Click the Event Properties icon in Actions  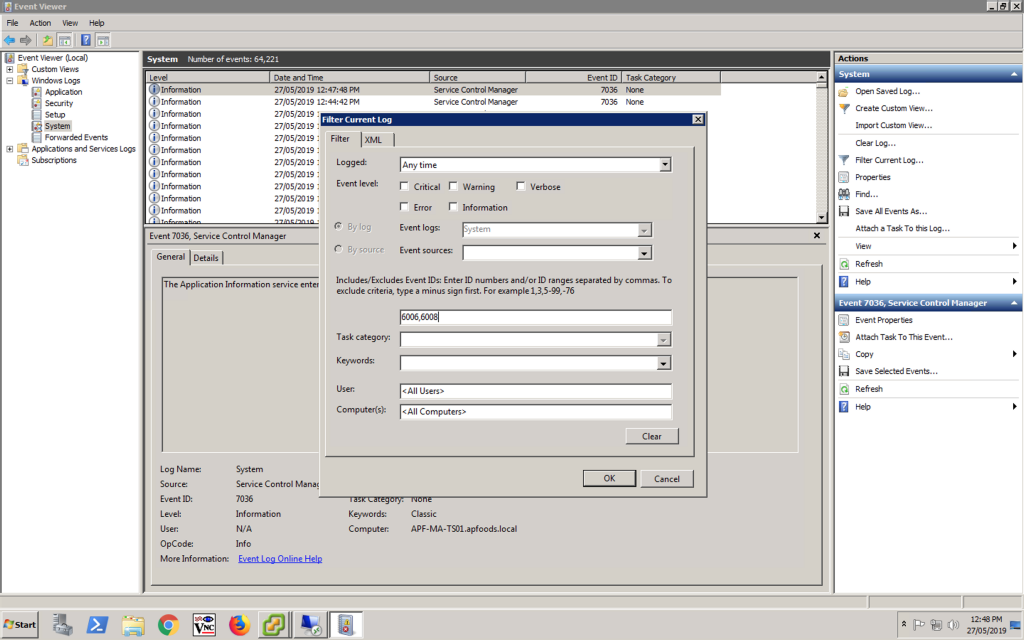(845, 320)
